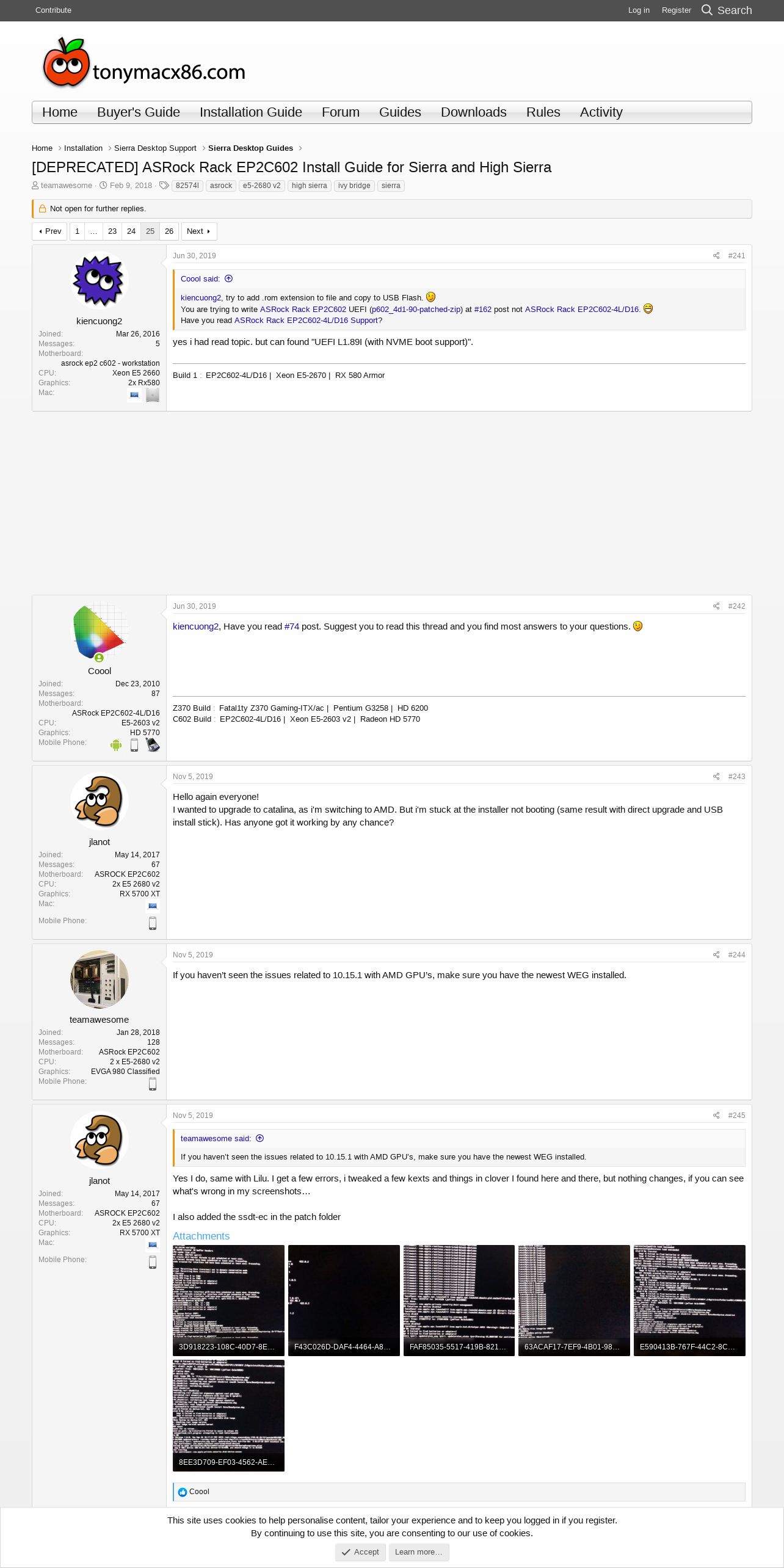Open the #74 post link
The height and width of the screenshot is (1568, 784).
(x=292, y=626)
